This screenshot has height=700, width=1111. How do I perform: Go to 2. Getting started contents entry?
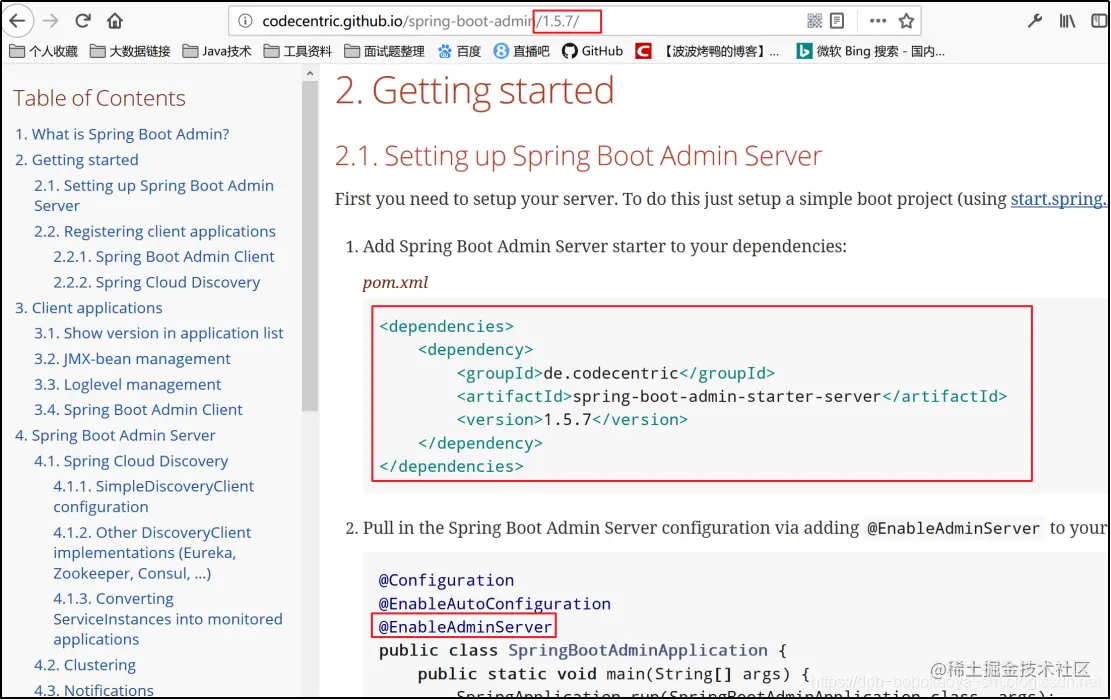(77, 159)
